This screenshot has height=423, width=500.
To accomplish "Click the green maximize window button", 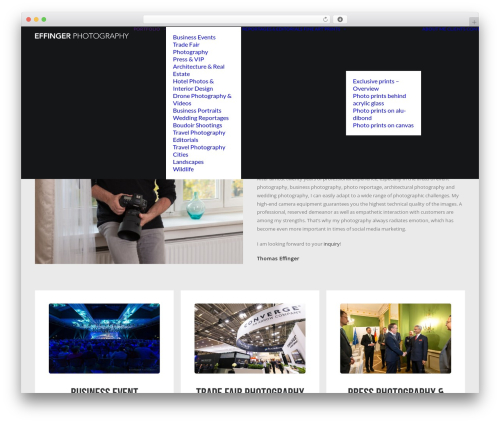I will click(44, 19).
